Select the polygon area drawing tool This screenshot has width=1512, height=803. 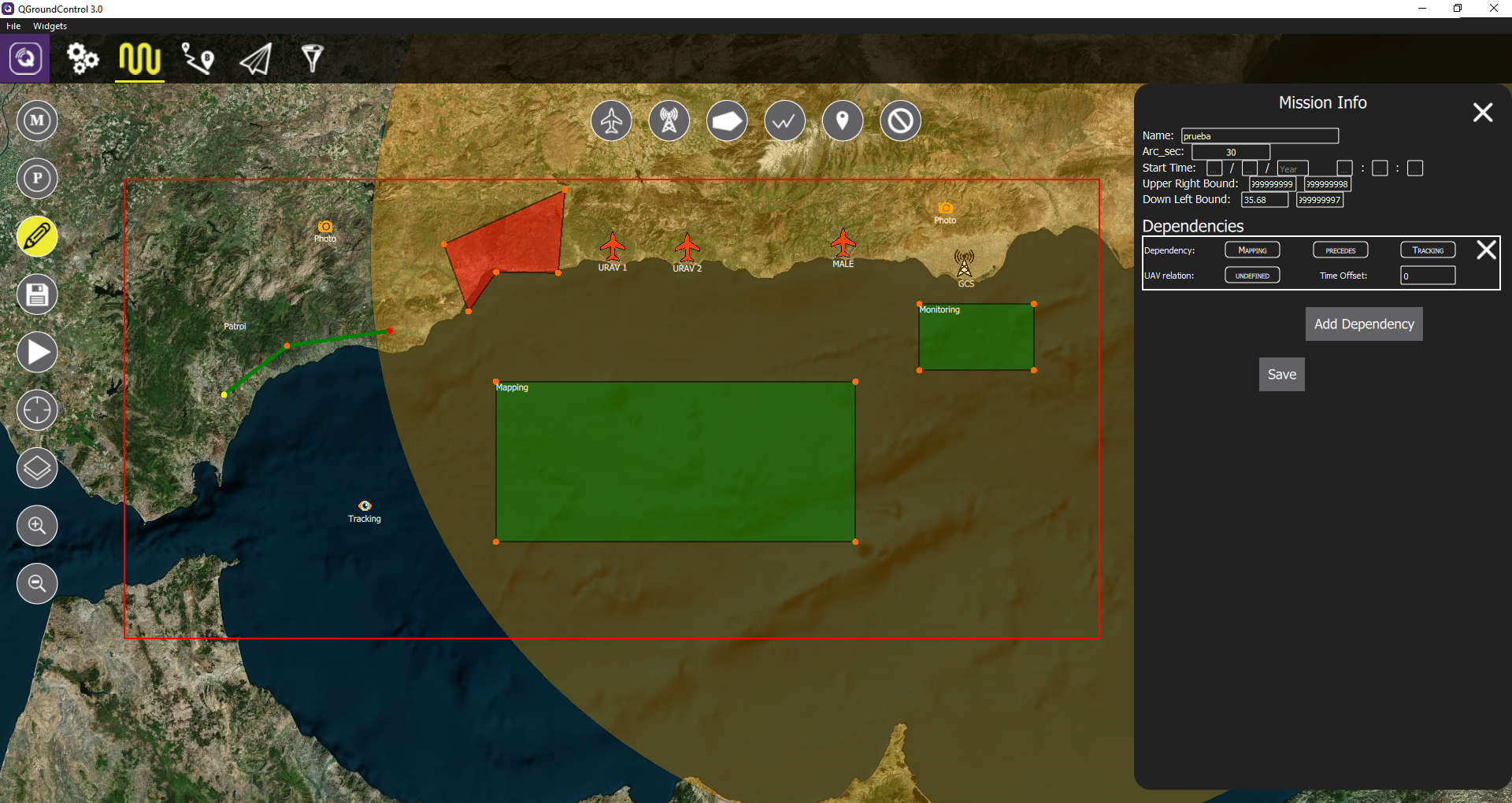(x=727, y=121)
